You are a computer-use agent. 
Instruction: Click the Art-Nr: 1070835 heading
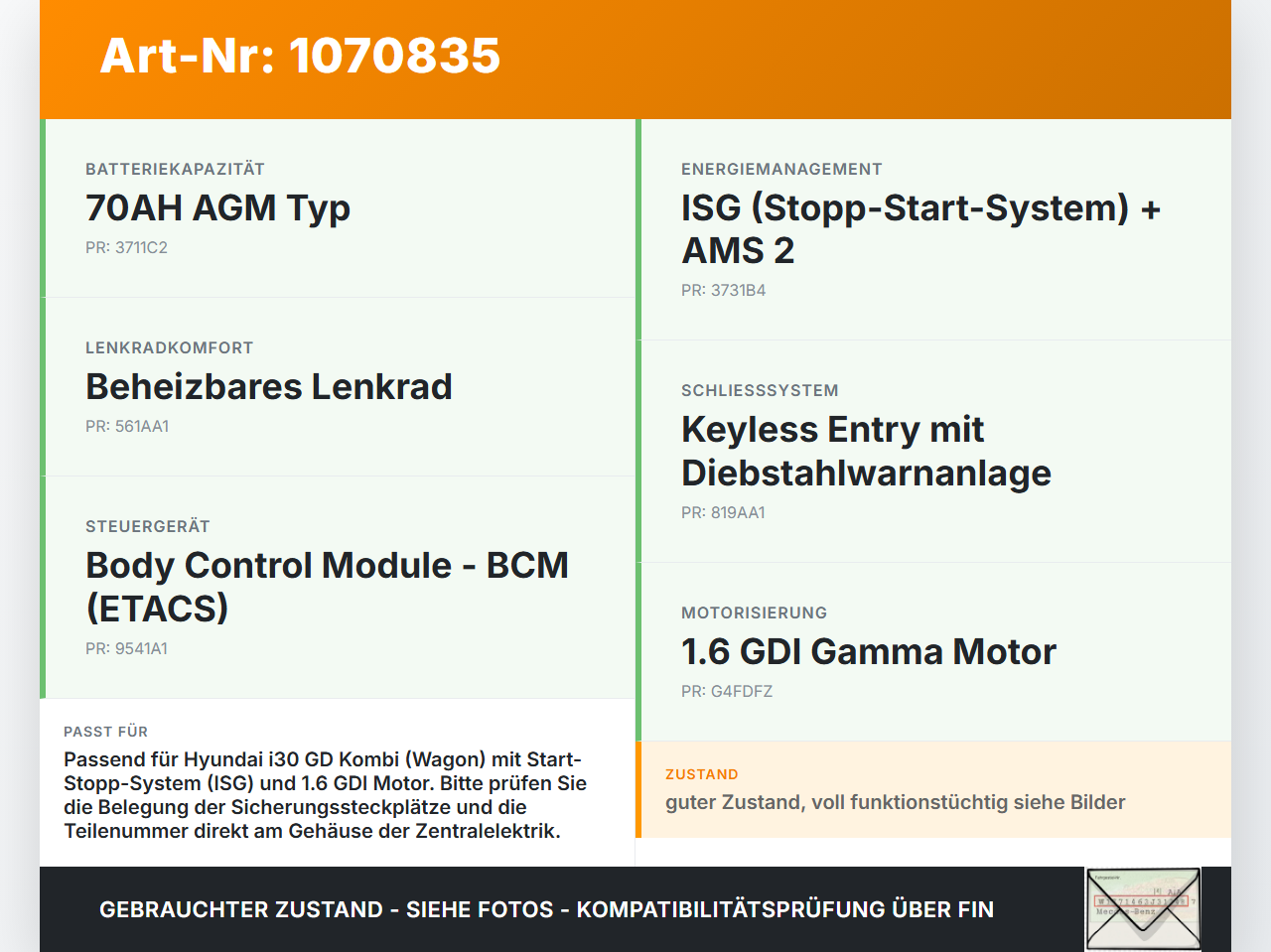300,56
